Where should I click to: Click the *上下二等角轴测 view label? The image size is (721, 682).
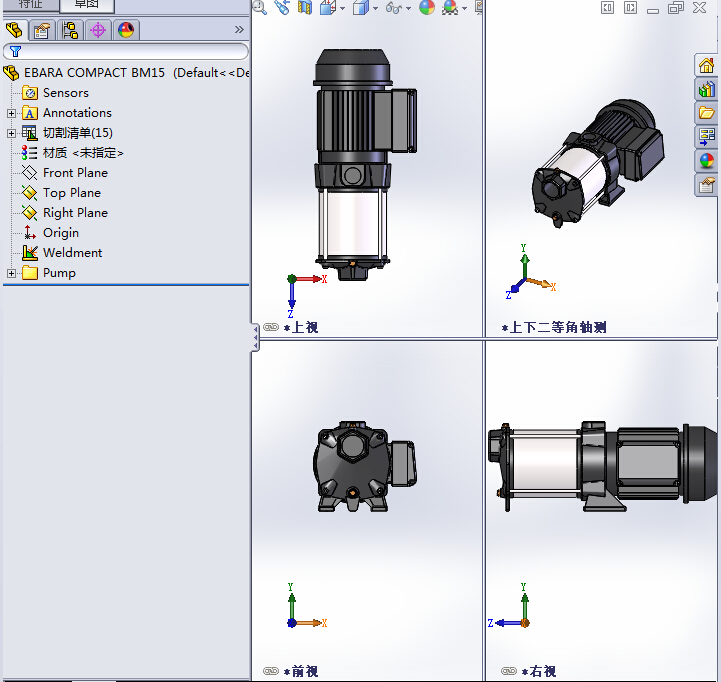(x=554, y=327)
